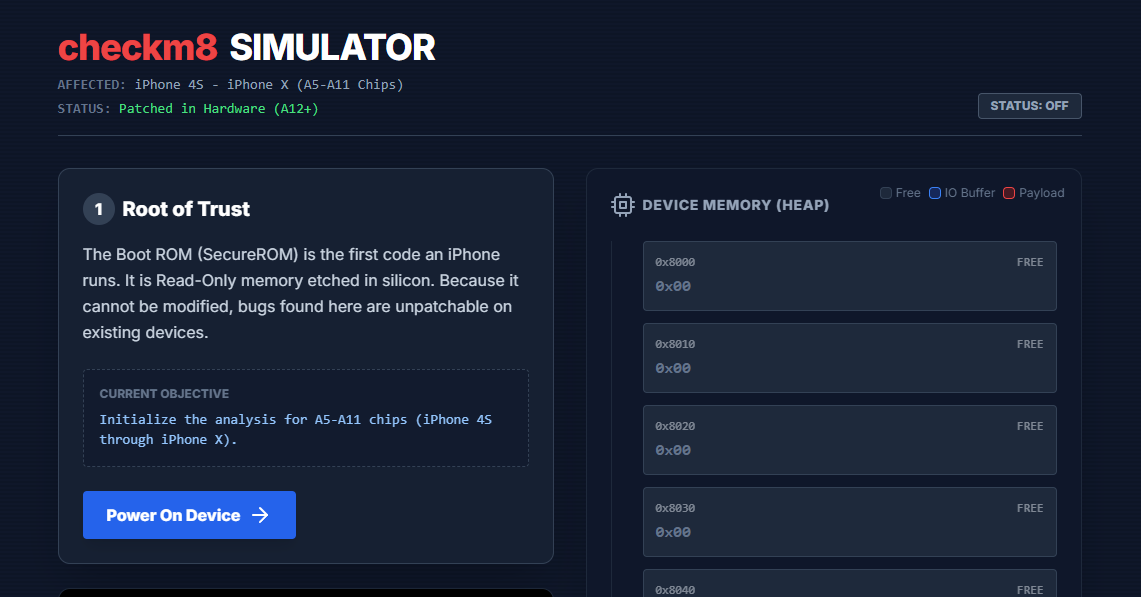Image resolution: width=1141 pixels, height=597 pixels.
Task: Select memory block at address 0x8020
Action: coord(849,440)
